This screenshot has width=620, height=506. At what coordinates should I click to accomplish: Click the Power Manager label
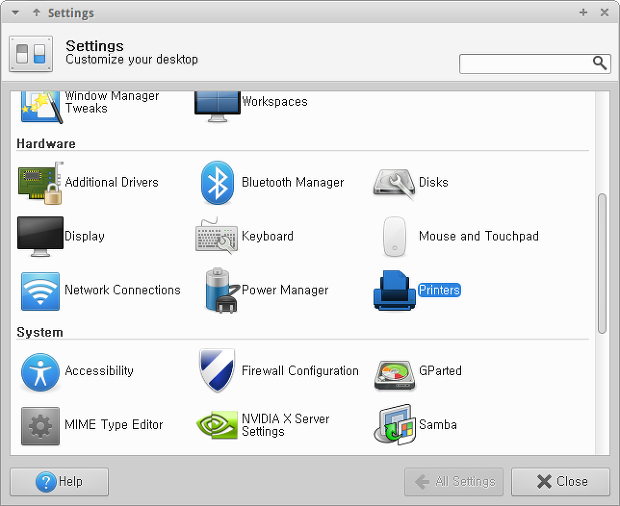[285, 290]
